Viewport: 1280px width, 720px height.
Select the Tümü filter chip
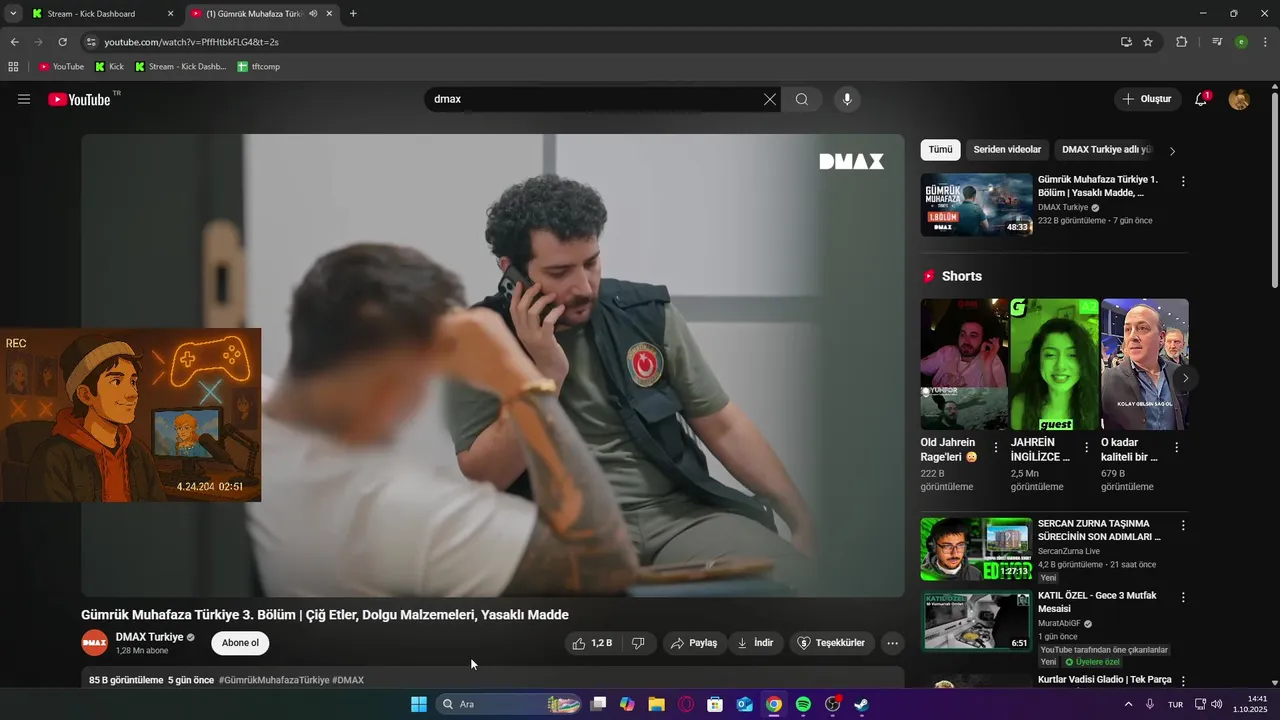click(x=940, y=150)
